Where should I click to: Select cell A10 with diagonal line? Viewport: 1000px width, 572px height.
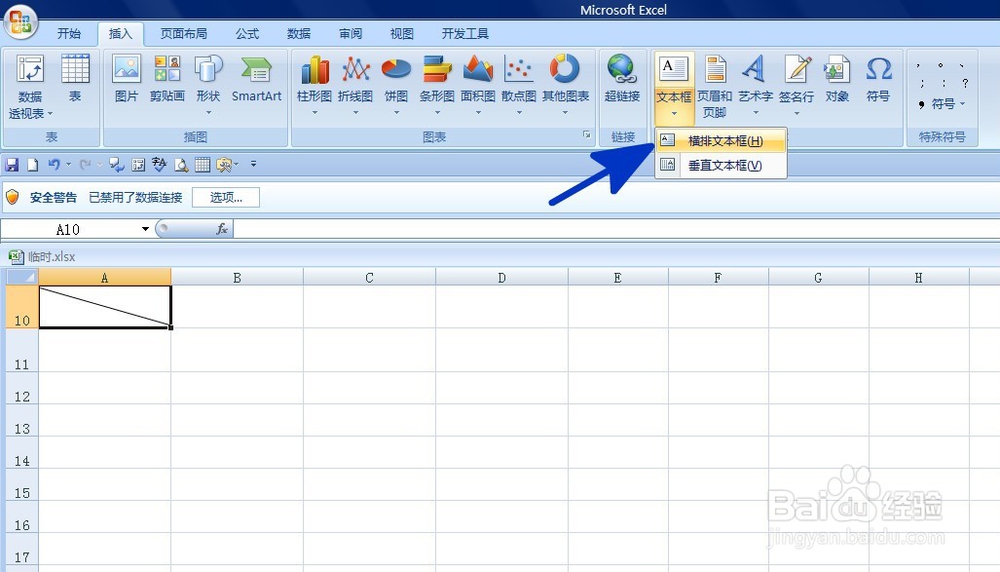tap(105, 307)
